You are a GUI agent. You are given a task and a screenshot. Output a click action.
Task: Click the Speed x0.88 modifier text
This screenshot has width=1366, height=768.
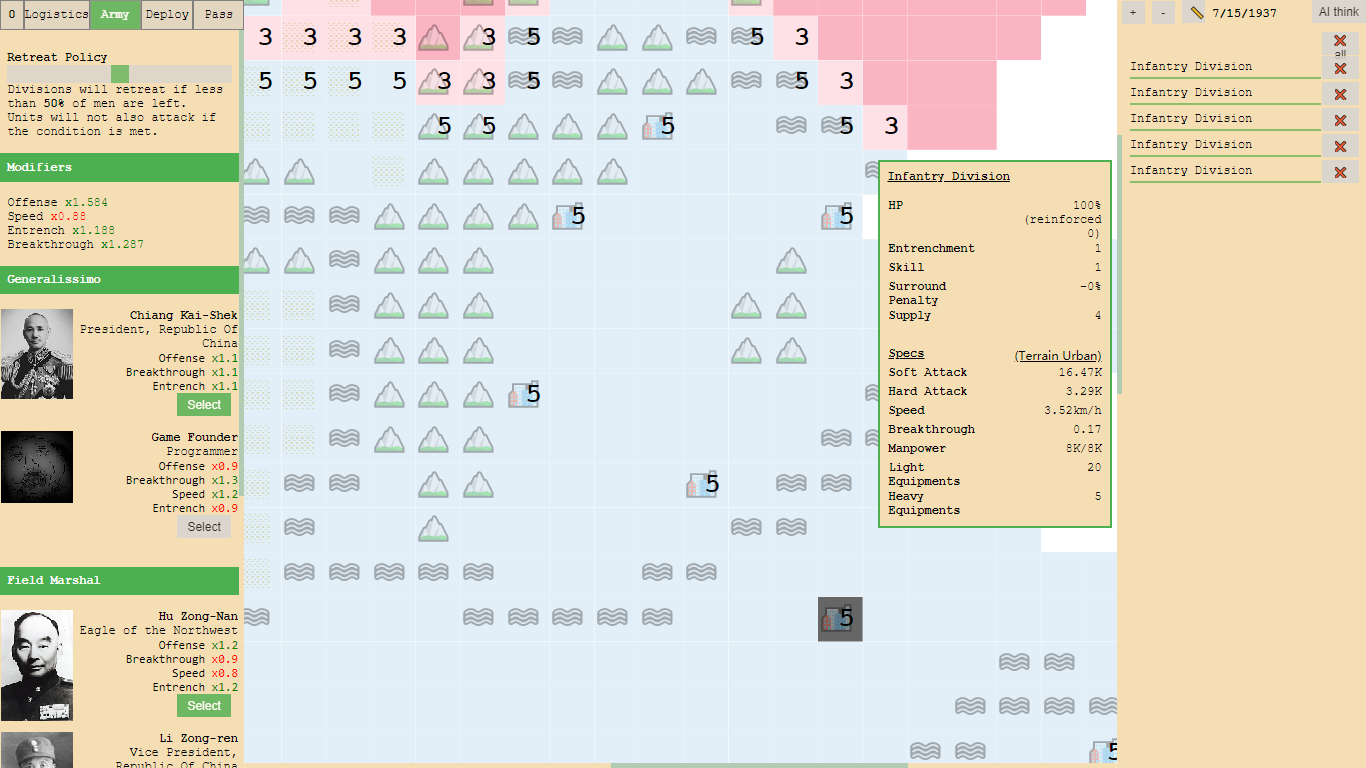click(47, 216)
